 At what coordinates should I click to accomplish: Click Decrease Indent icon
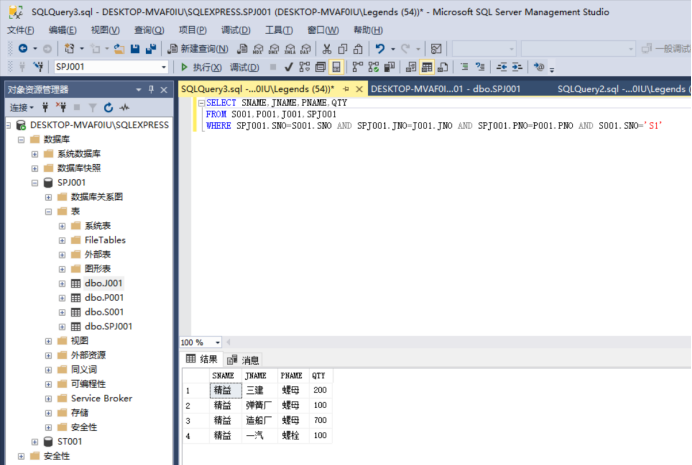coord(501,67)
